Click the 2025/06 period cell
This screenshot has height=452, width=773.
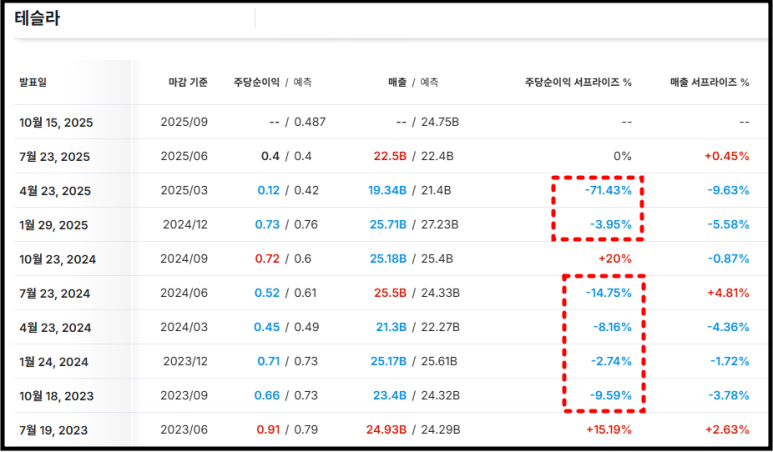pos(184,156)
